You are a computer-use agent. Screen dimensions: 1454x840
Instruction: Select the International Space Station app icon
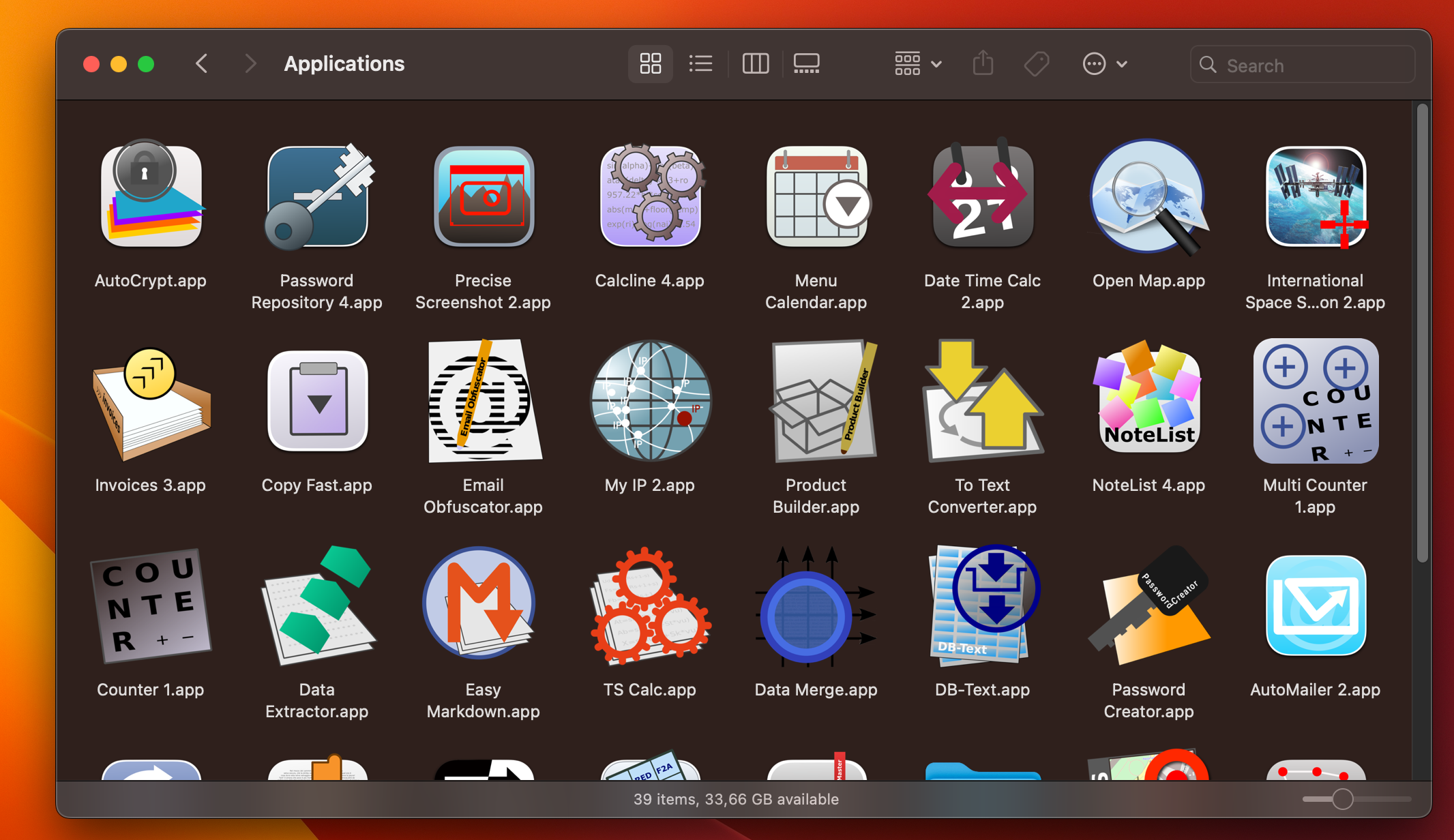[1316, 196]
